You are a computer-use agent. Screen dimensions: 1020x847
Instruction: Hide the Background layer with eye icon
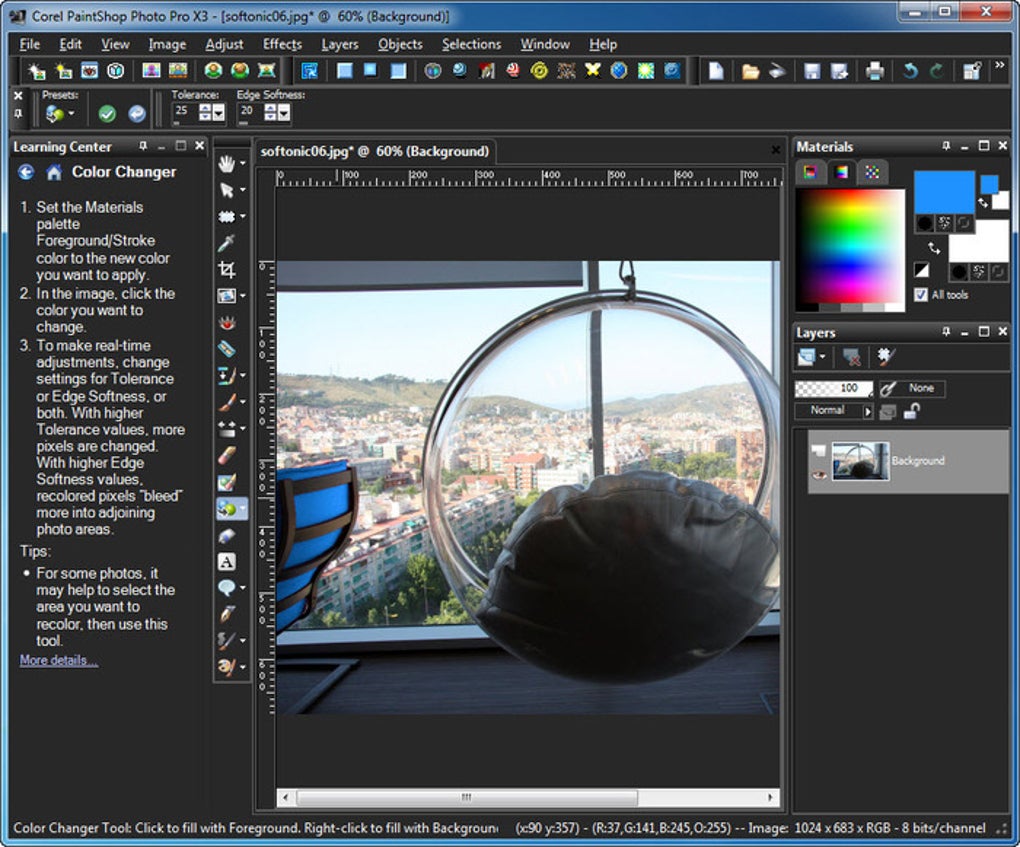pos(820,473)
